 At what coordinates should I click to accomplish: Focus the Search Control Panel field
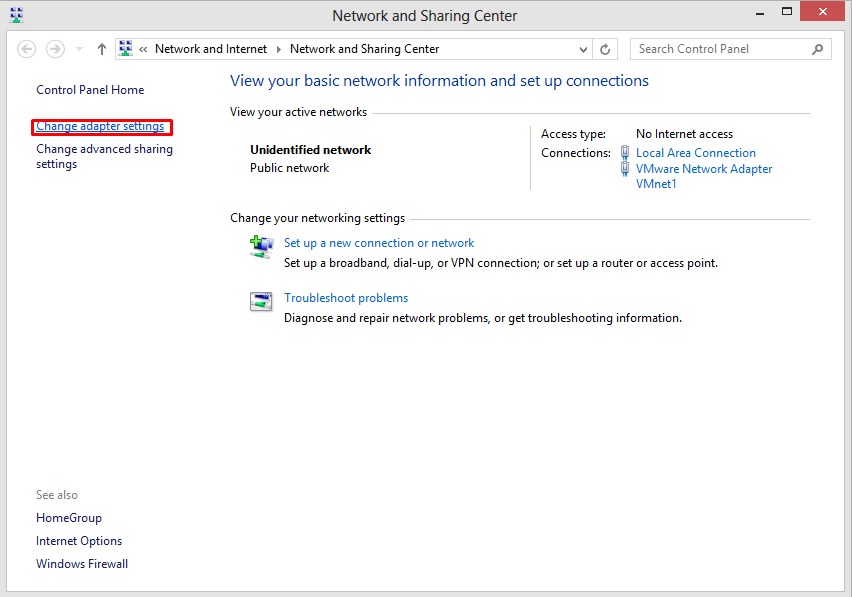pos(730,49)
